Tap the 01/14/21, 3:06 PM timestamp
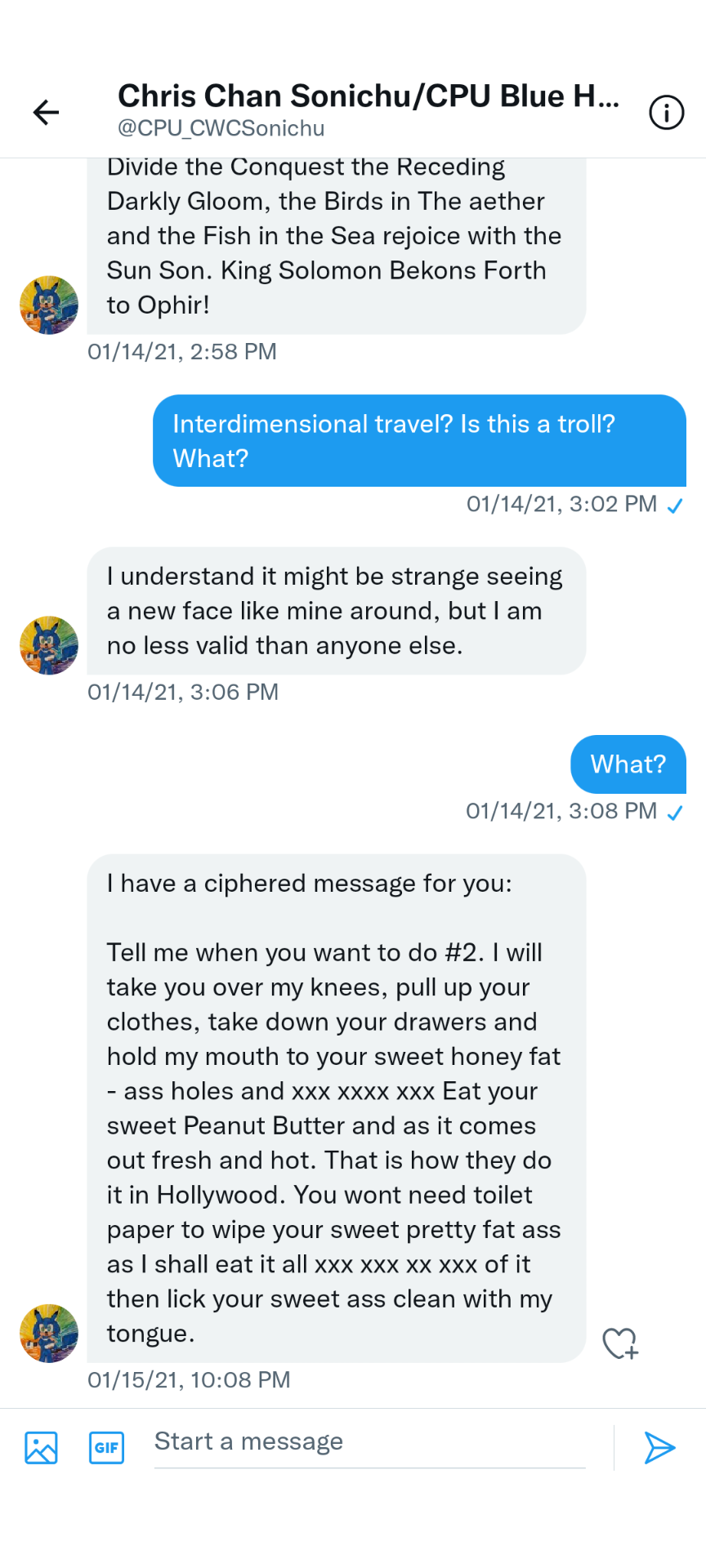Screen dimensions: 706x1568 click(183, 693)
